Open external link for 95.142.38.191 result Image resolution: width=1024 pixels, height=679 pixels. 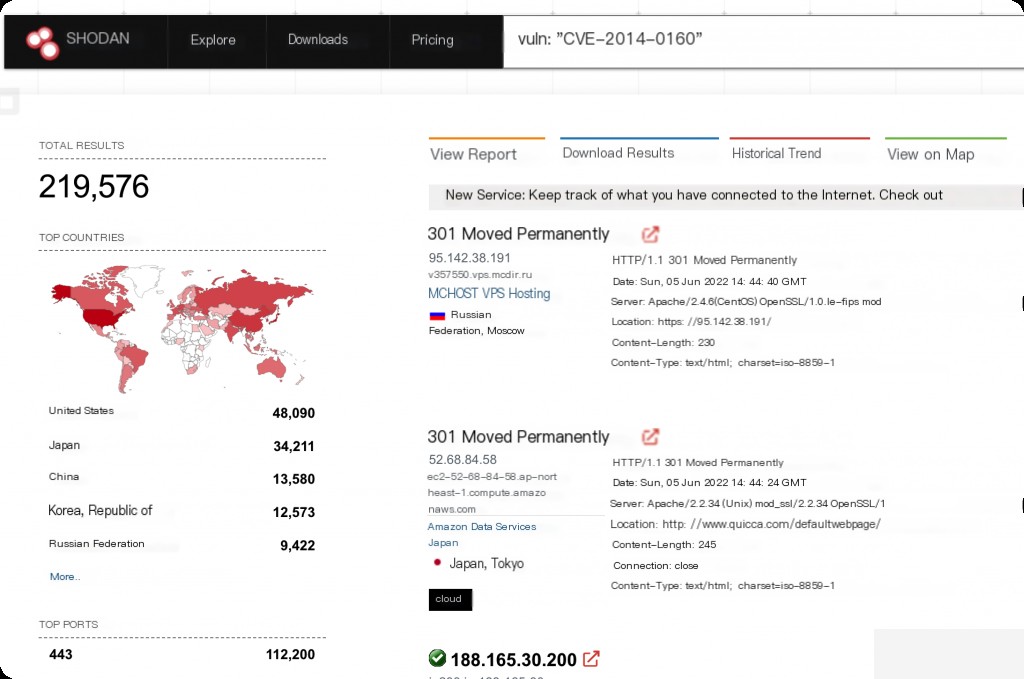650,234
